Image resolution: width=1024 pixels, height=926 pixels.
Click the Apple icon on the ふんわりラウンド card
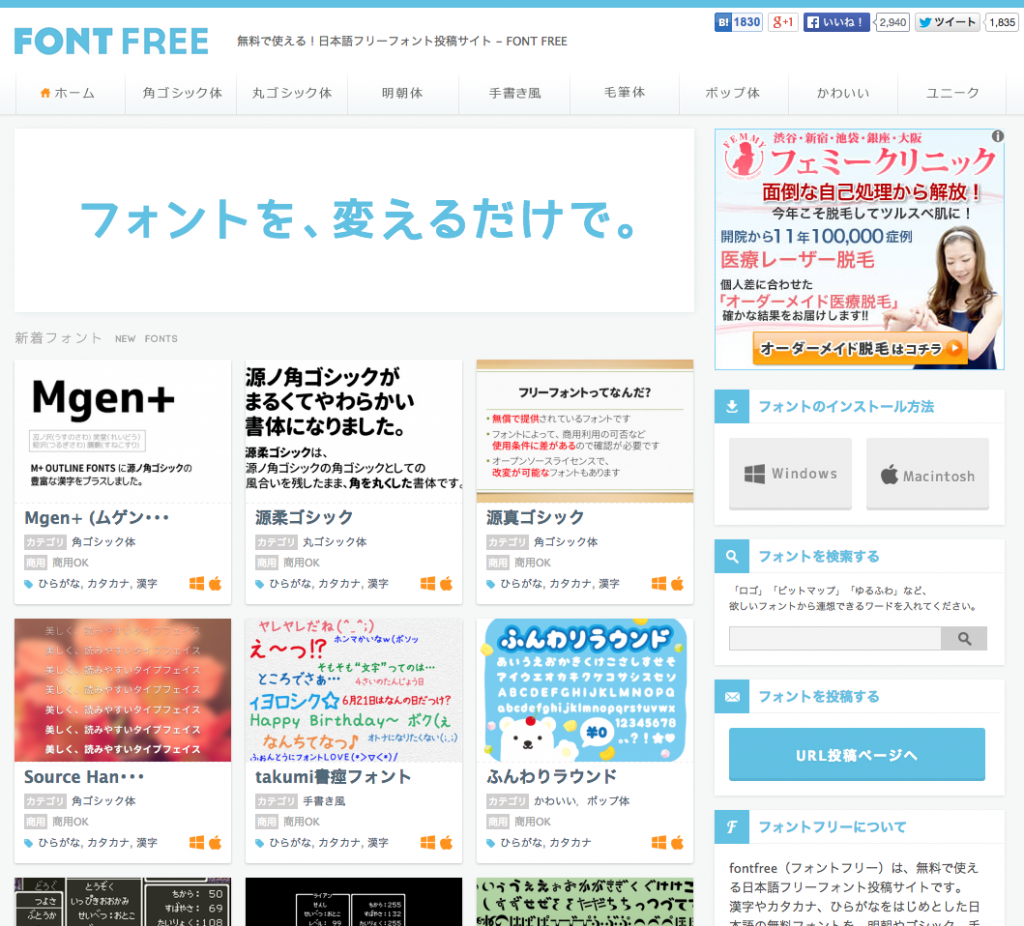(677, 842)
